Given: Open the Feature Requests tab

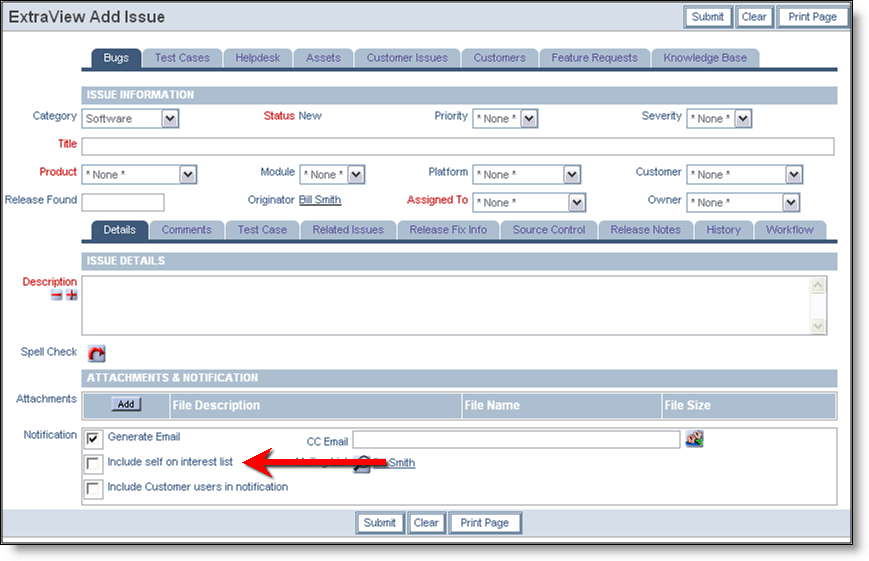Looking at the screenshot, I should (x=594, y=58).
